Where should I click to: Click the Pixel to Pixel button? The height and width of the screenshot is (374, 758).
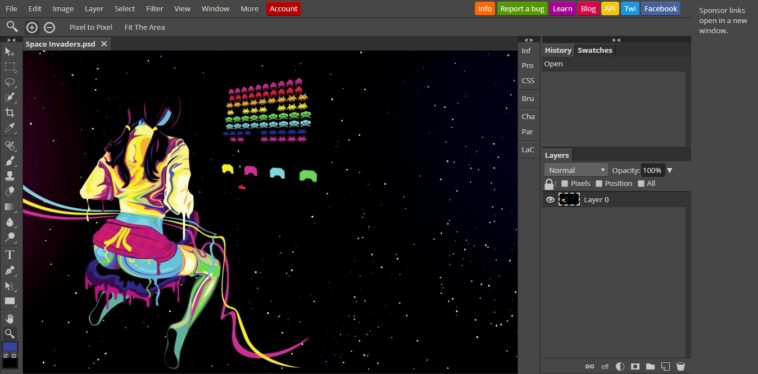pos(91,28)
